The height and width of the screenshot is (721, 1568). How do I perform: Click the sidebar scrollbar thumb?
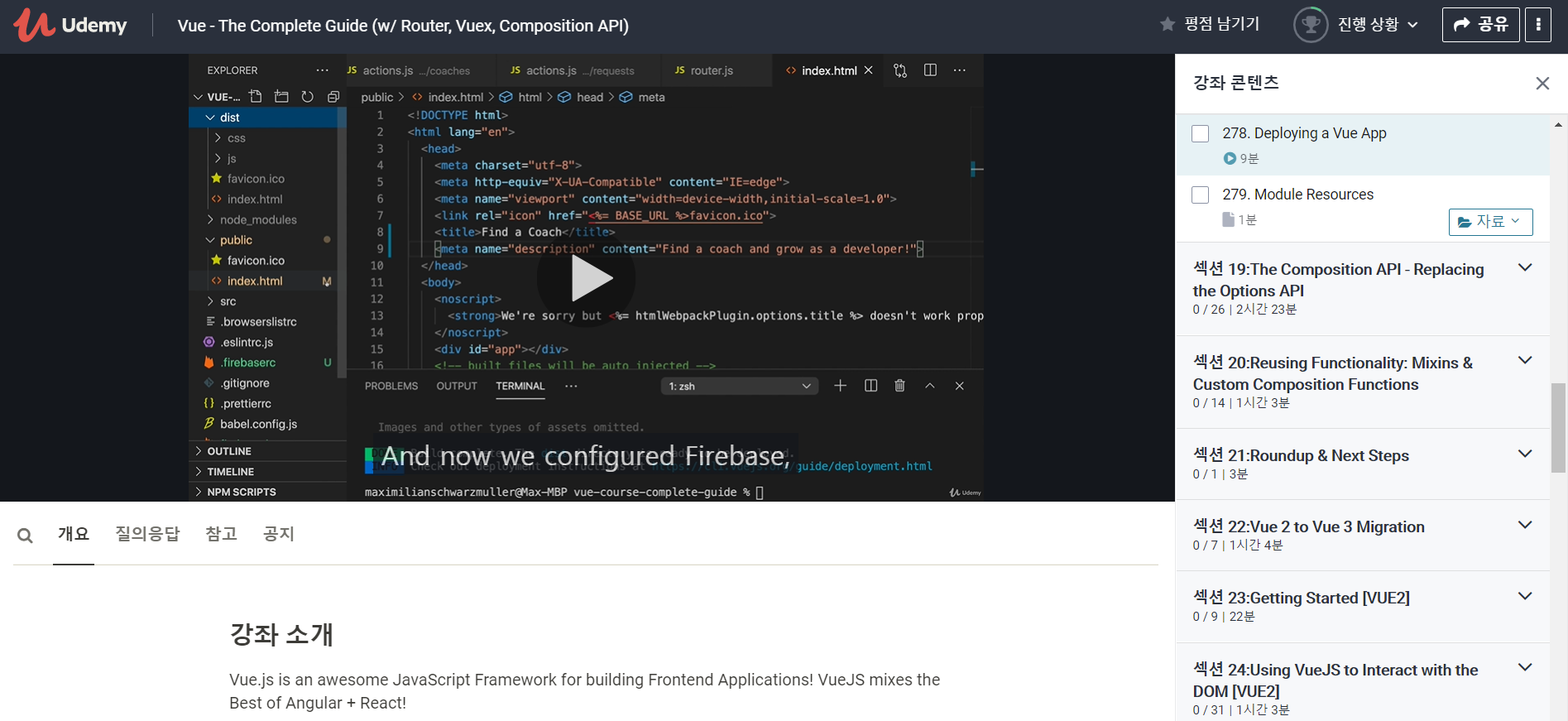pos(1558,428)
